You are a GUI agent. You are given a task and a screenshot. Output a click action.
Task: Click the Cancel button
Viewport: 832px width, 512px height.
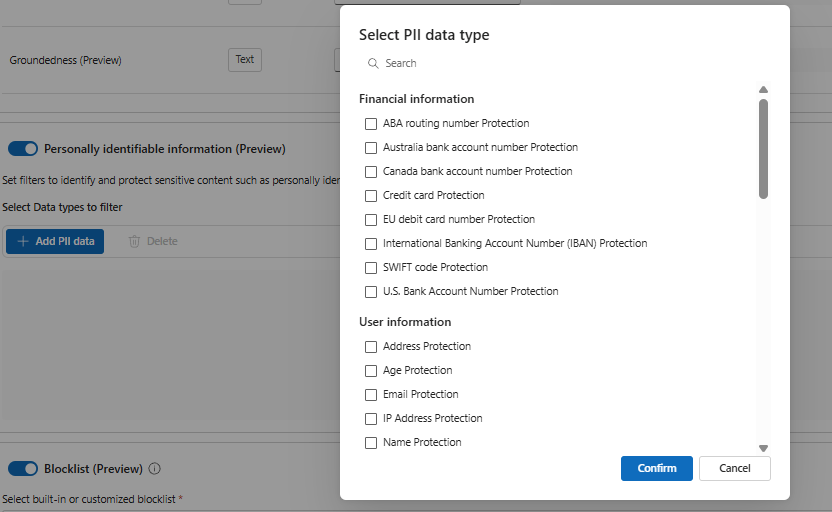[x=734, y=468]
